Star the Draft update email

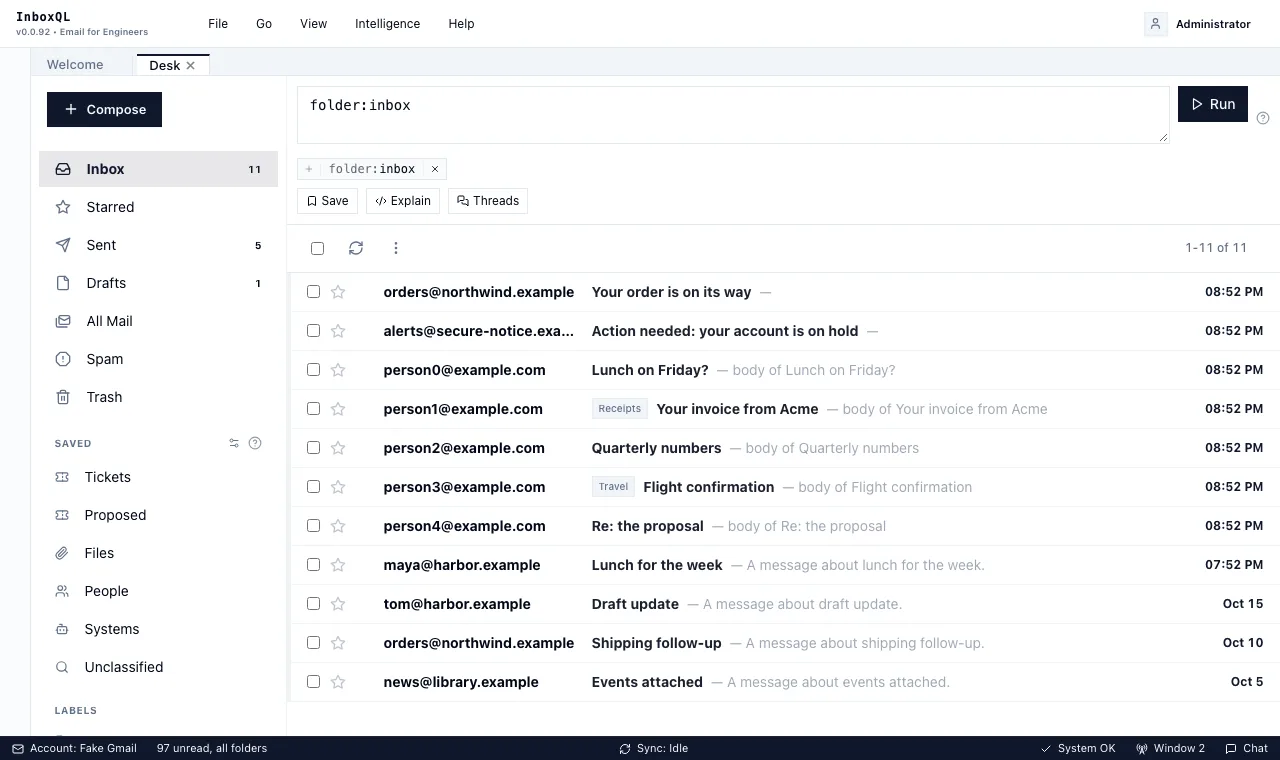click(x=338, y=604)
